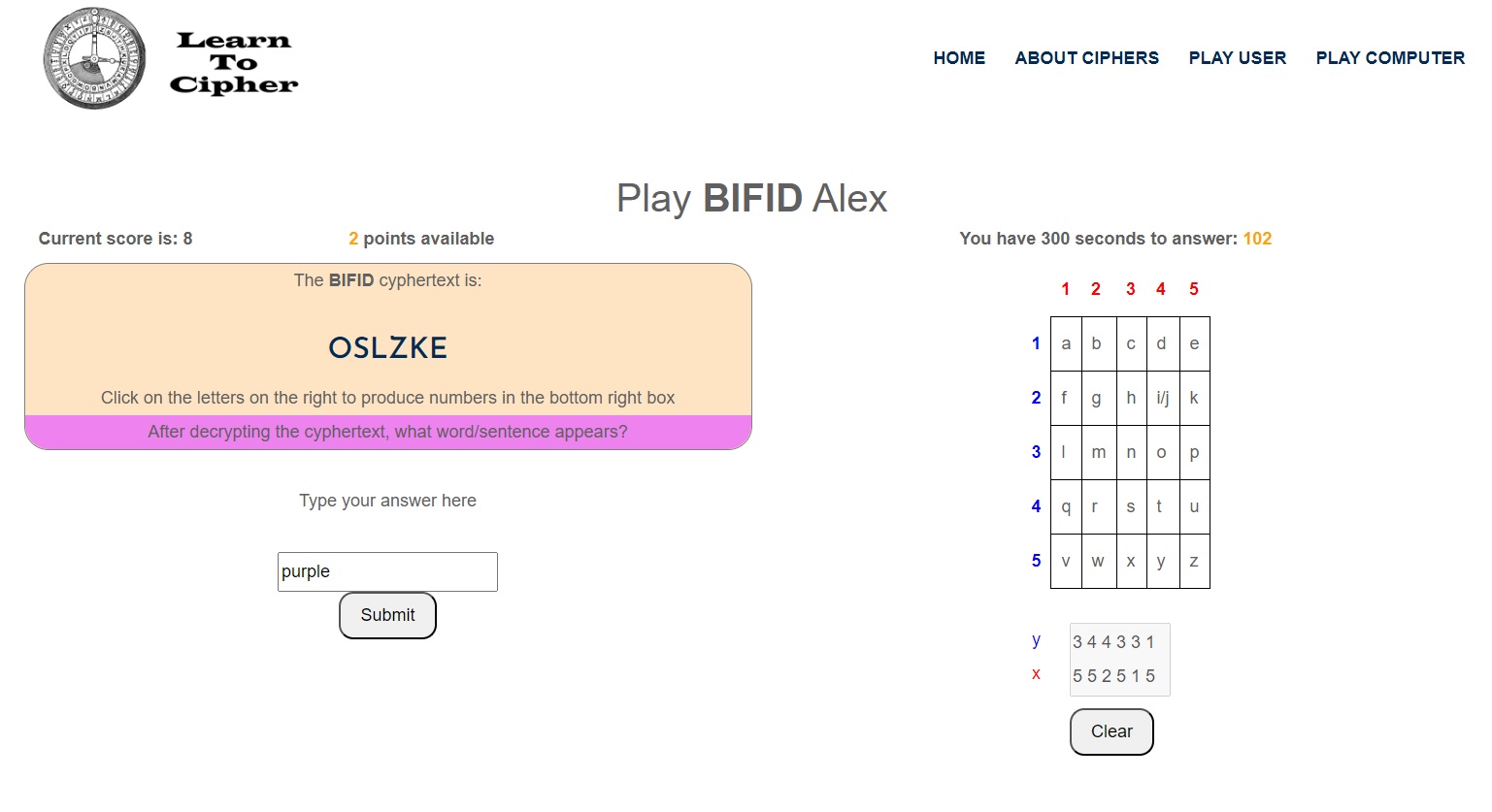The image size is (1492, 812).
Task: Focus the answer text field
Action: click(x=387, y=571)
